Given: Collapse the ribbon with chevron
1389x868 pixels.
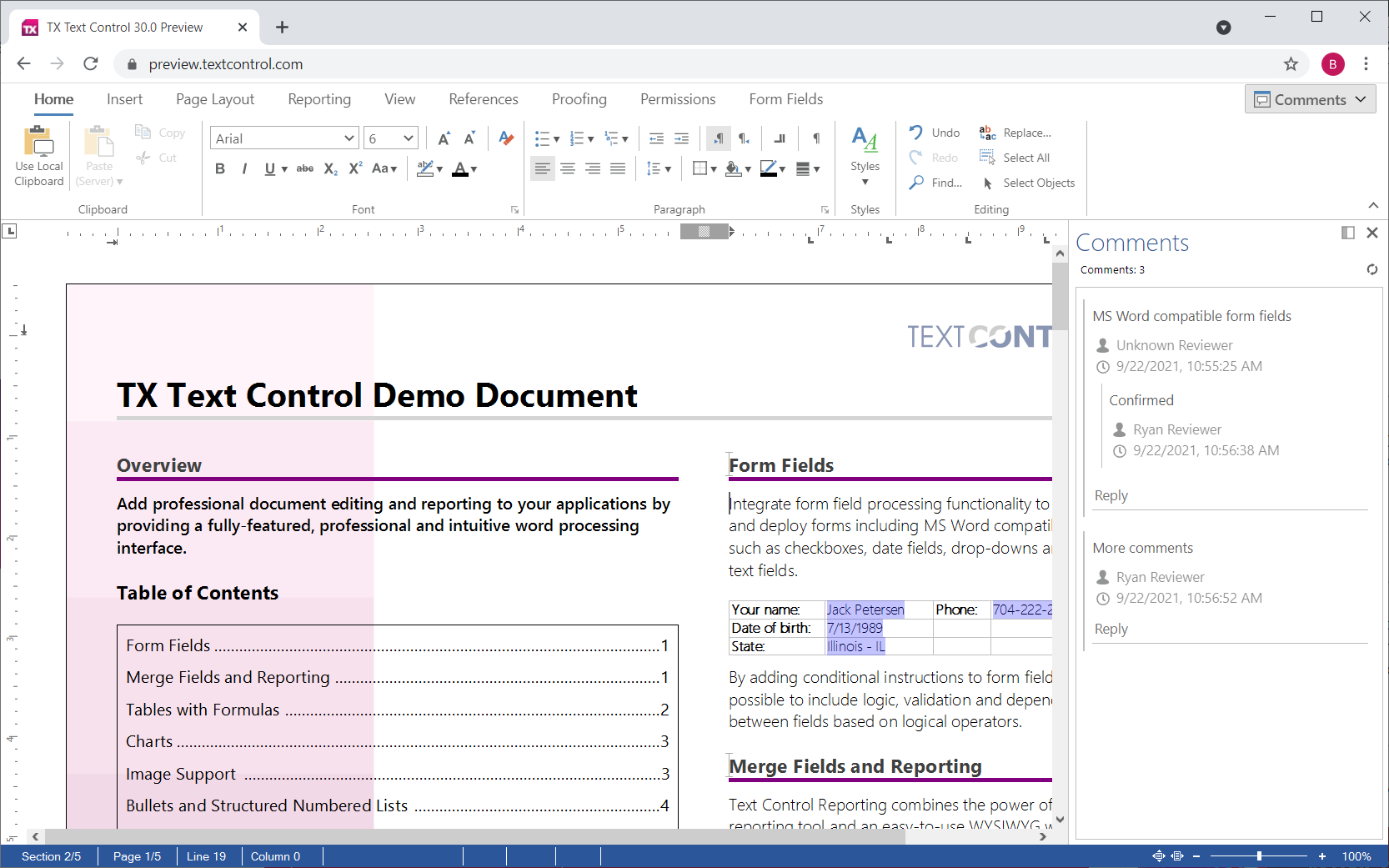Looking at the screenshot, I should click(1373, 205).
